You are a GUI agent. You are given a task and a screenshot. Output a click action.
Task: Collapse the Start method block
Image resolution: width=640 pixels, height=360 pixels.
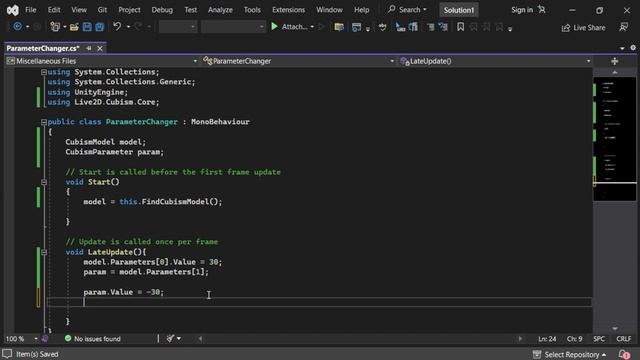coord(44,182)
